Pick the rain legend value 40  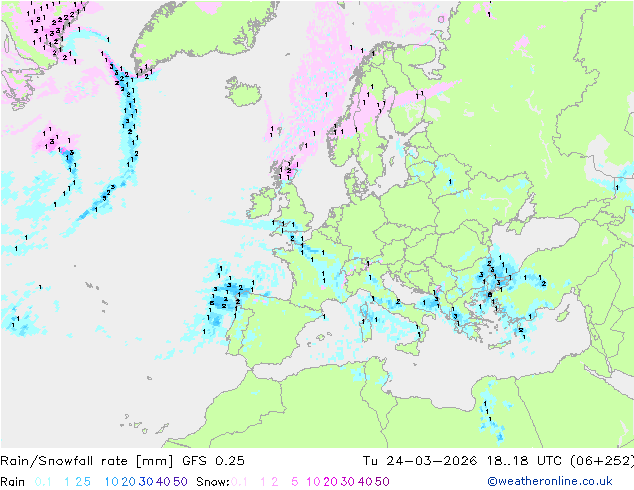point(163,482)
